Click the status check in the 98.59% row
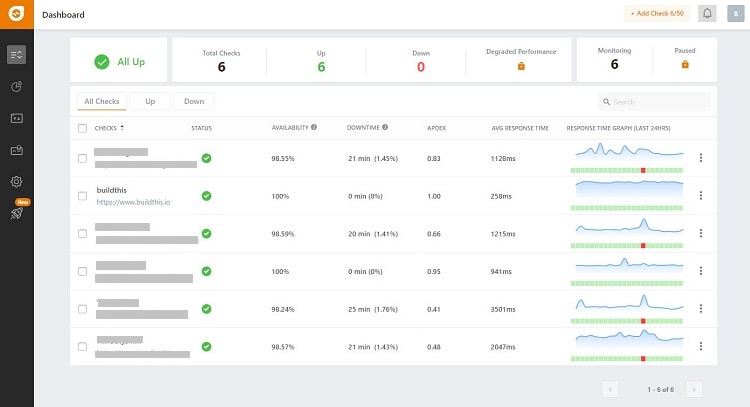This screenshot has height=407, width=750. 206,233
